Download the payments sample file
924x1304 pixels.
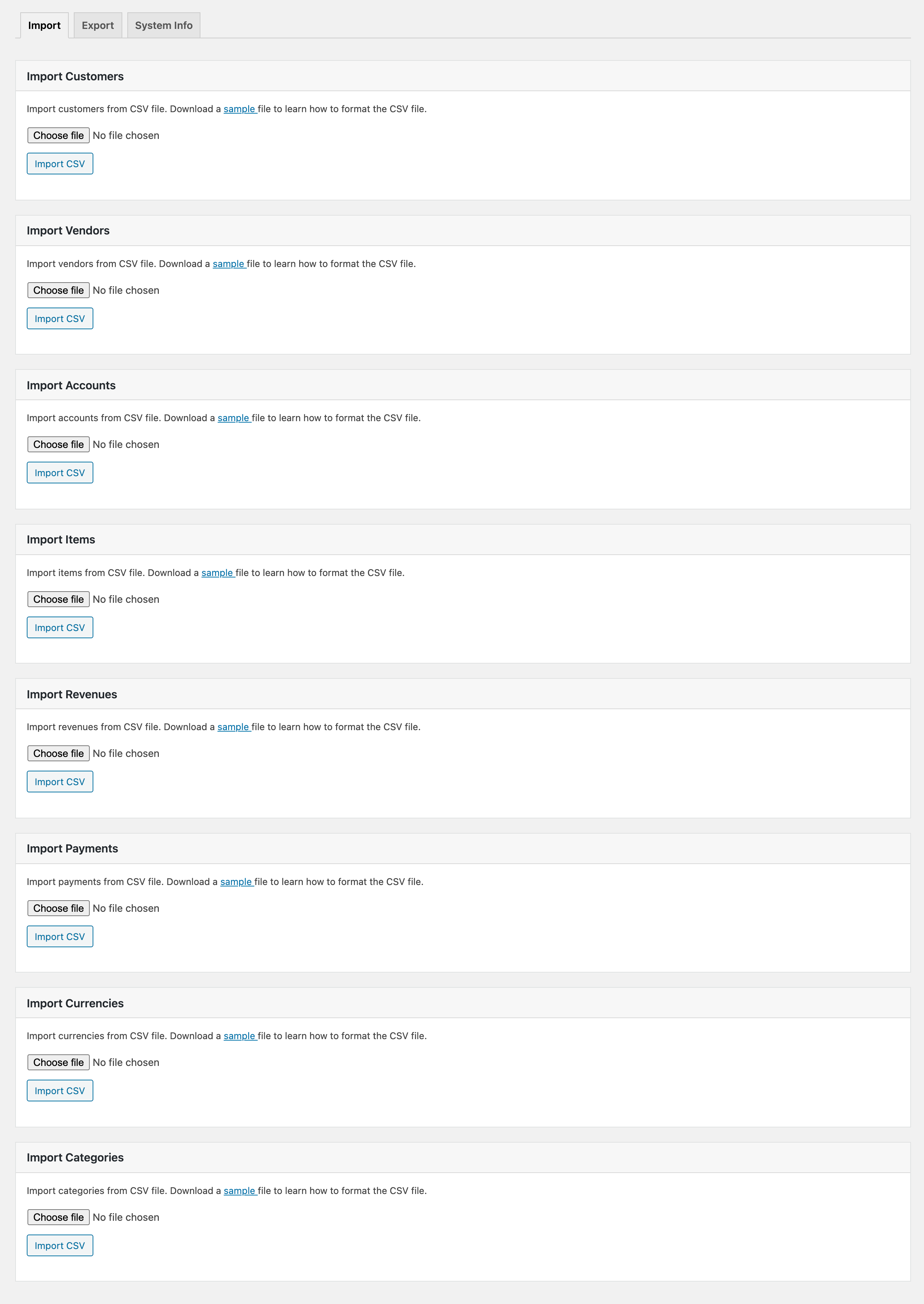236,881
